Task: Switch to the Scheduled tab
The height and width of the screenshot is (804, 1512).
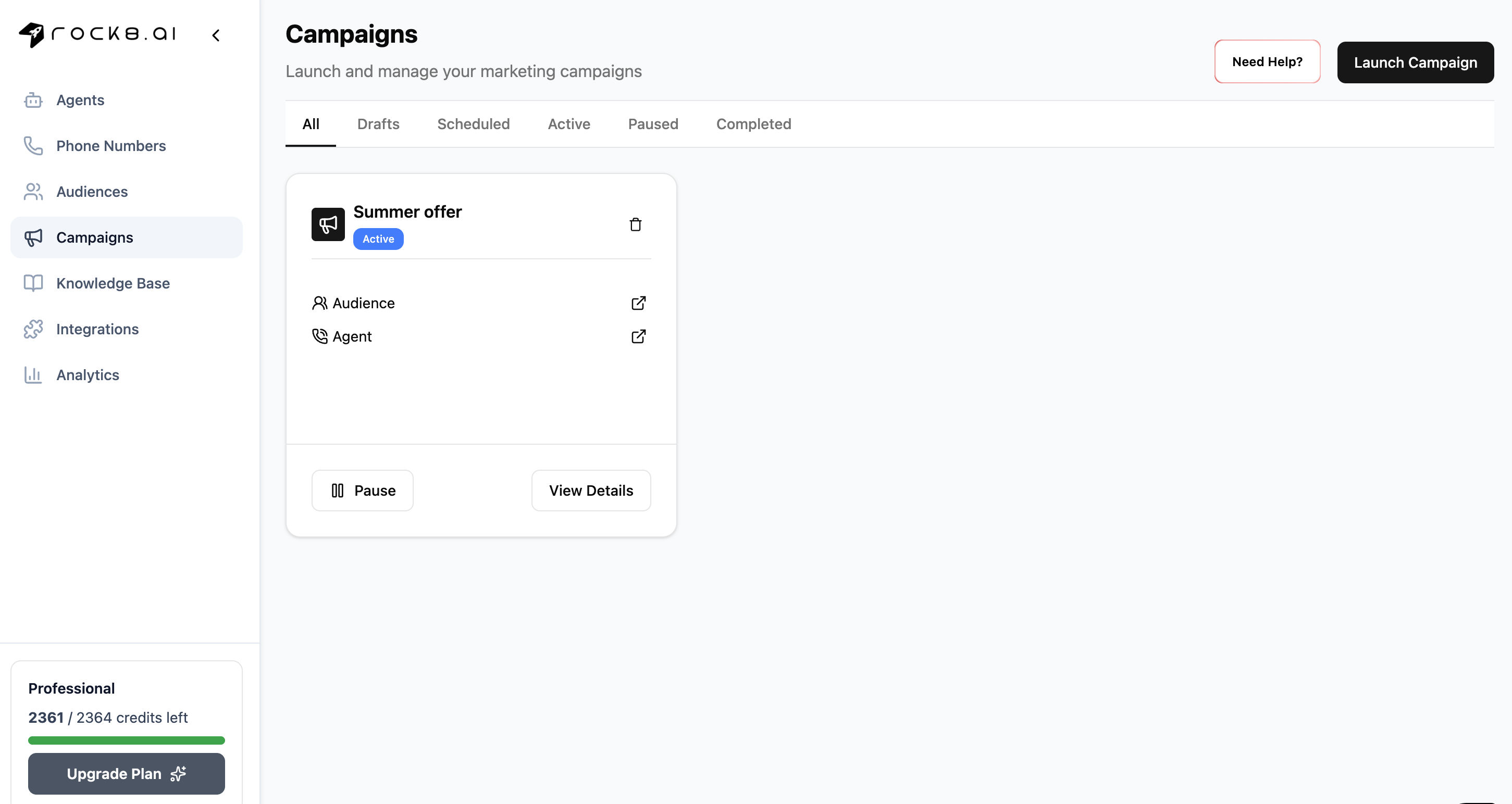Action: pos(473,124)
